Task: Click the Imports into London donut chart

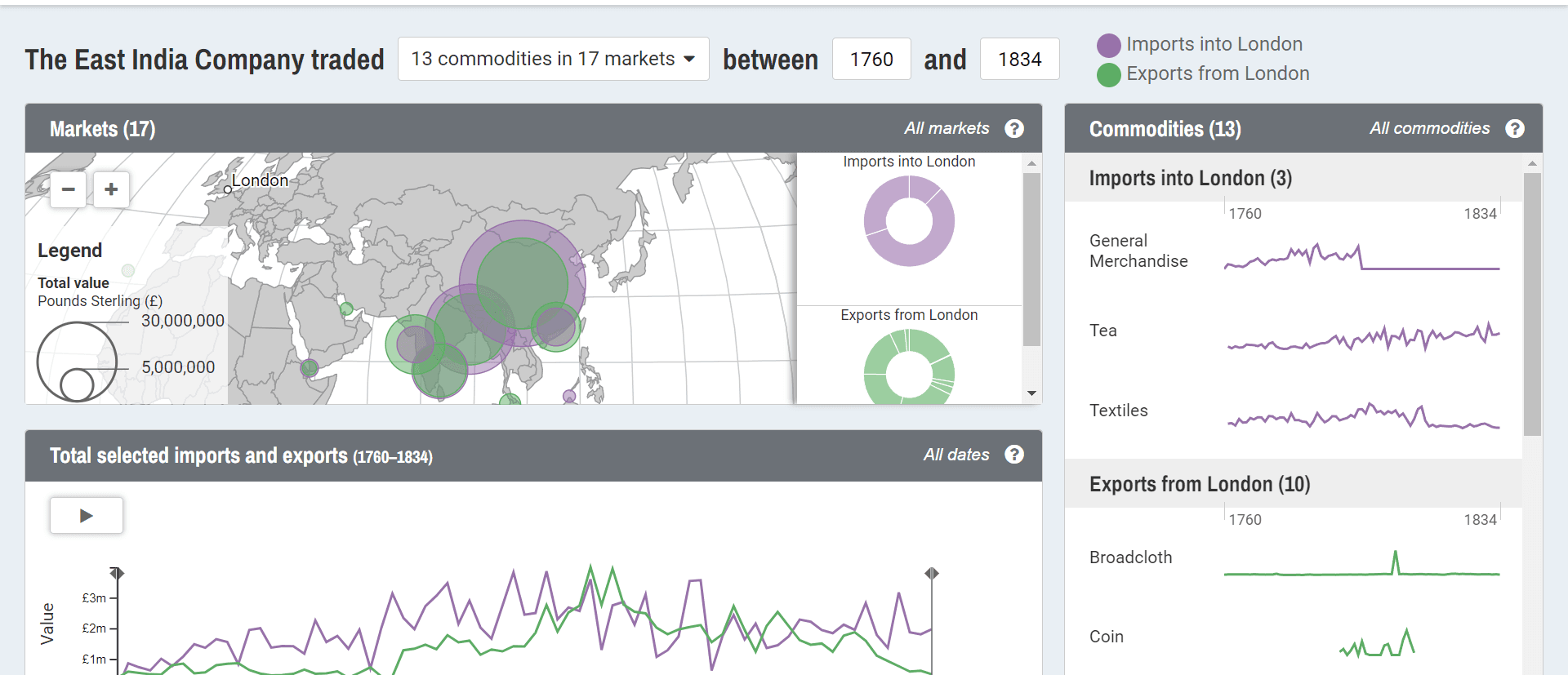Action: click(x=909, y=221)
